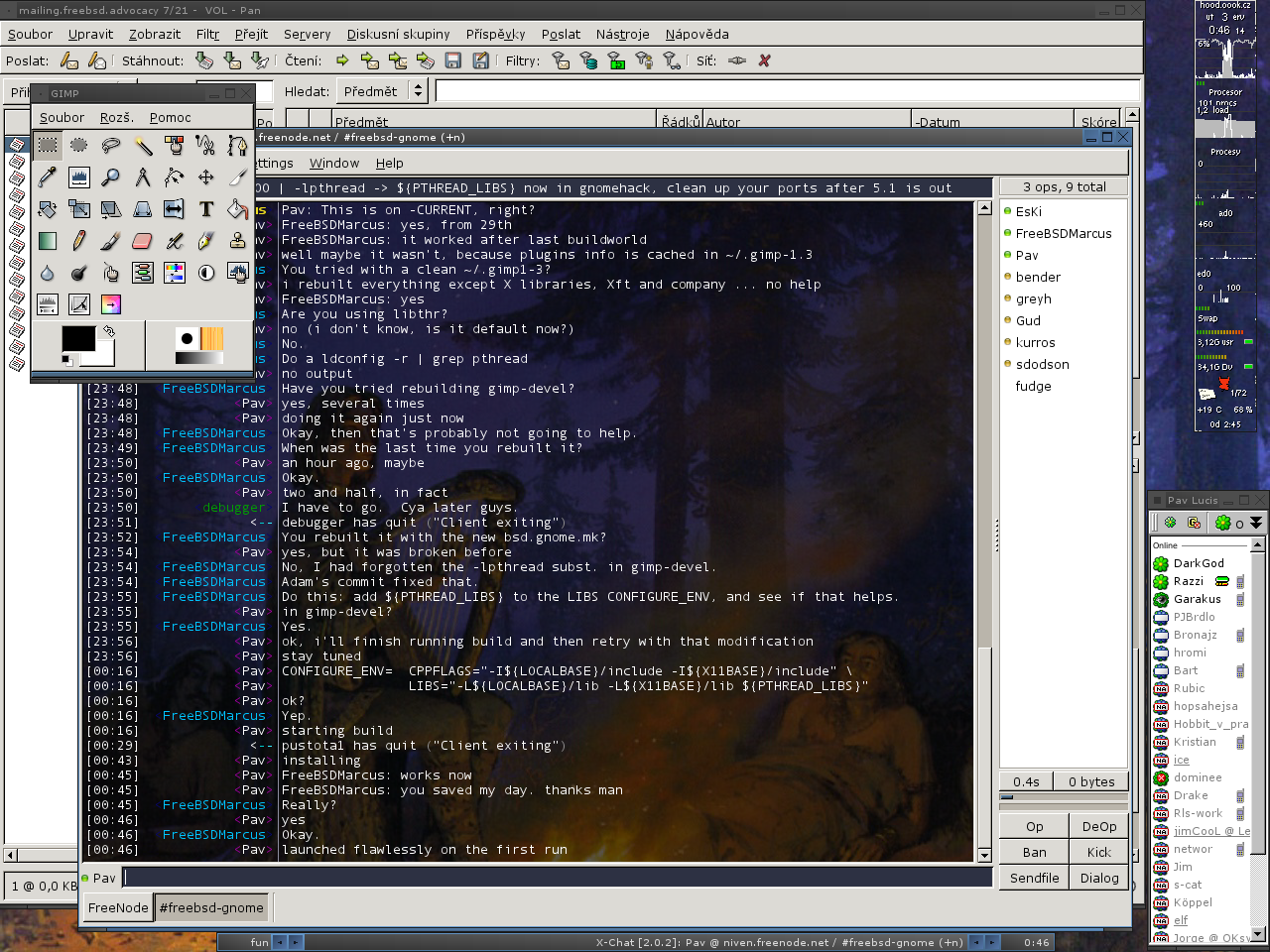Click the black foreground color swatch

point(77,338)
